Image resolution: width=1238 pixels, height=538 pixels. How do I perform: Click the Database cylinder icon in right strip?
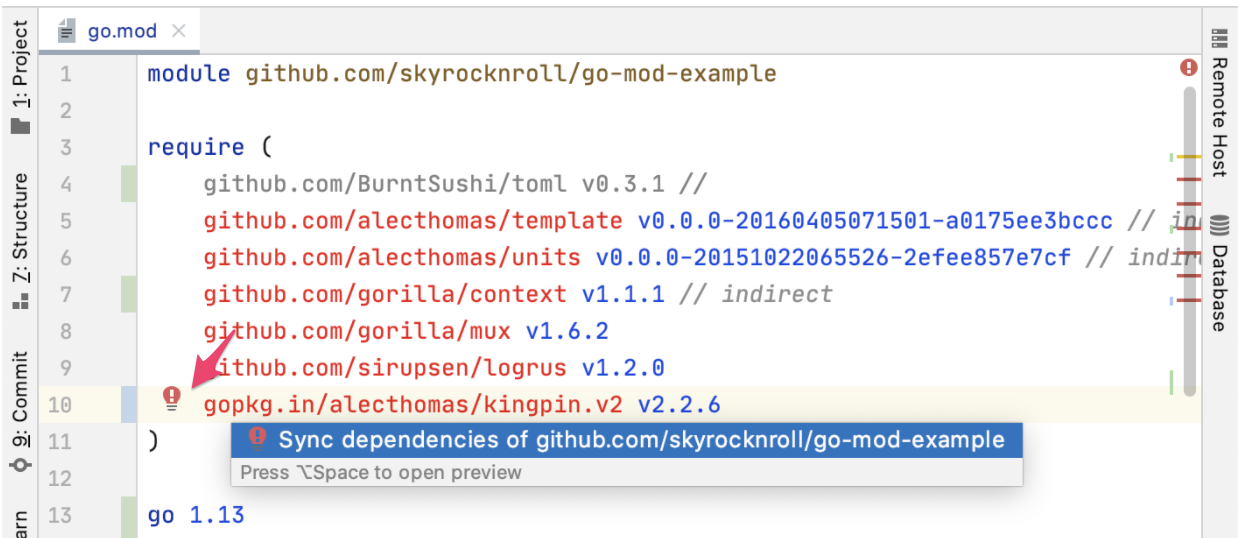point(1219,225)
